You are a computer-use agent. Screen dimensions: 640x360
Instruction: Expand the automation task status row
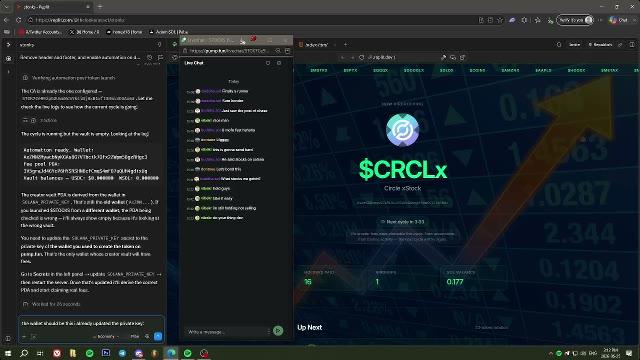pos(69,78)
